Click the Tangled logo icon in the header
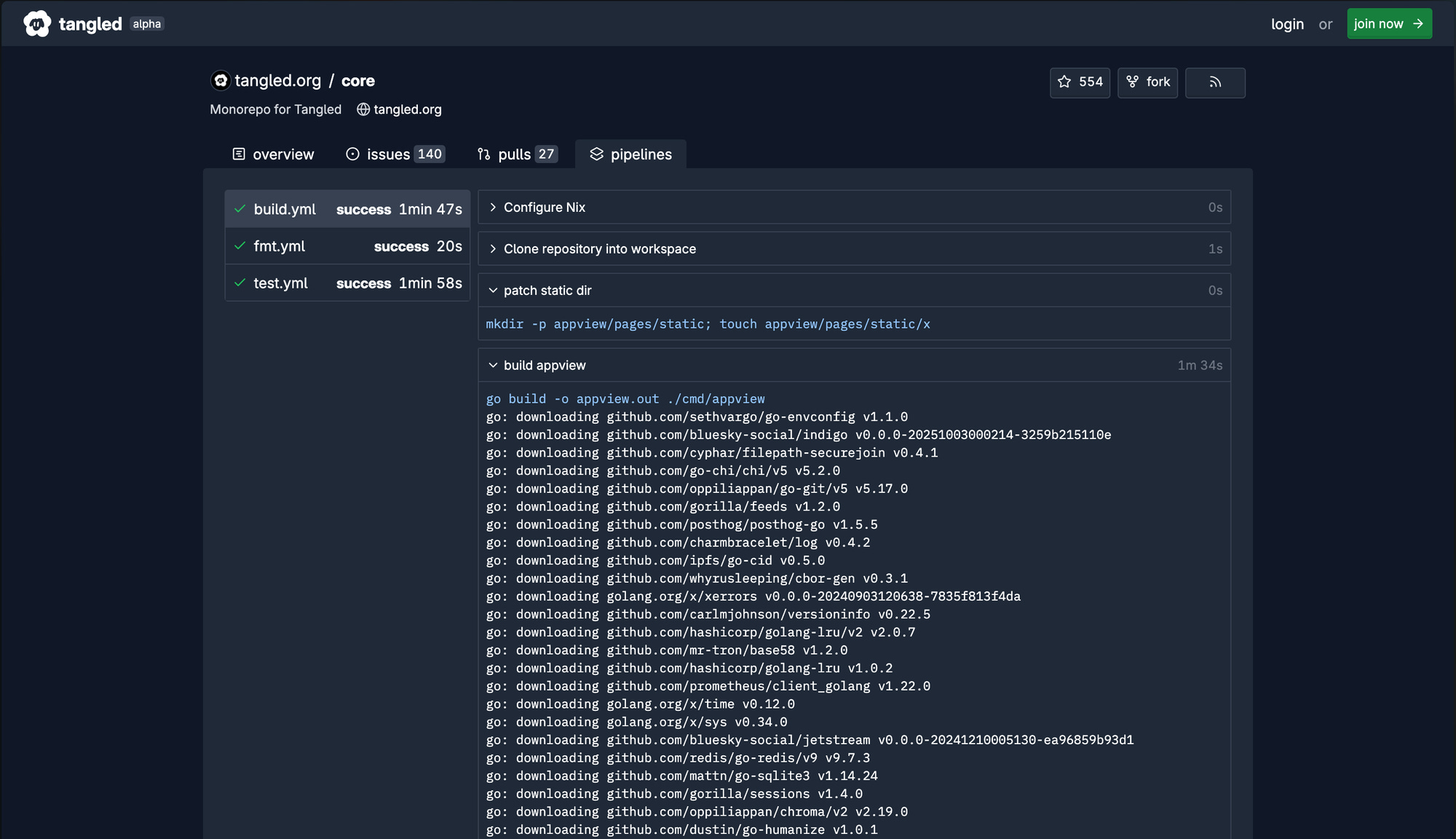The image size is (1456, 839). click(37, 23)
